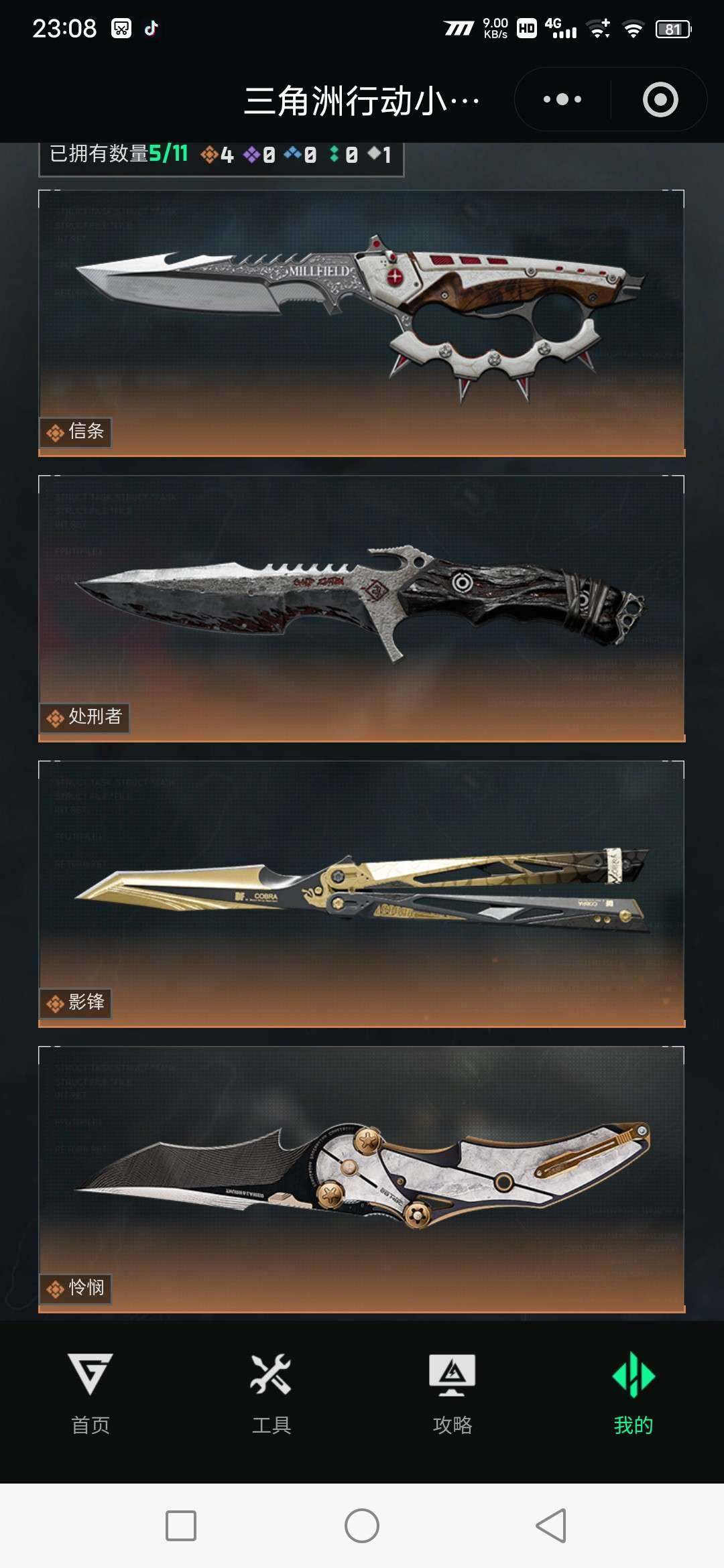Select the 我的 green profile icon

(x=633, y=1374)
